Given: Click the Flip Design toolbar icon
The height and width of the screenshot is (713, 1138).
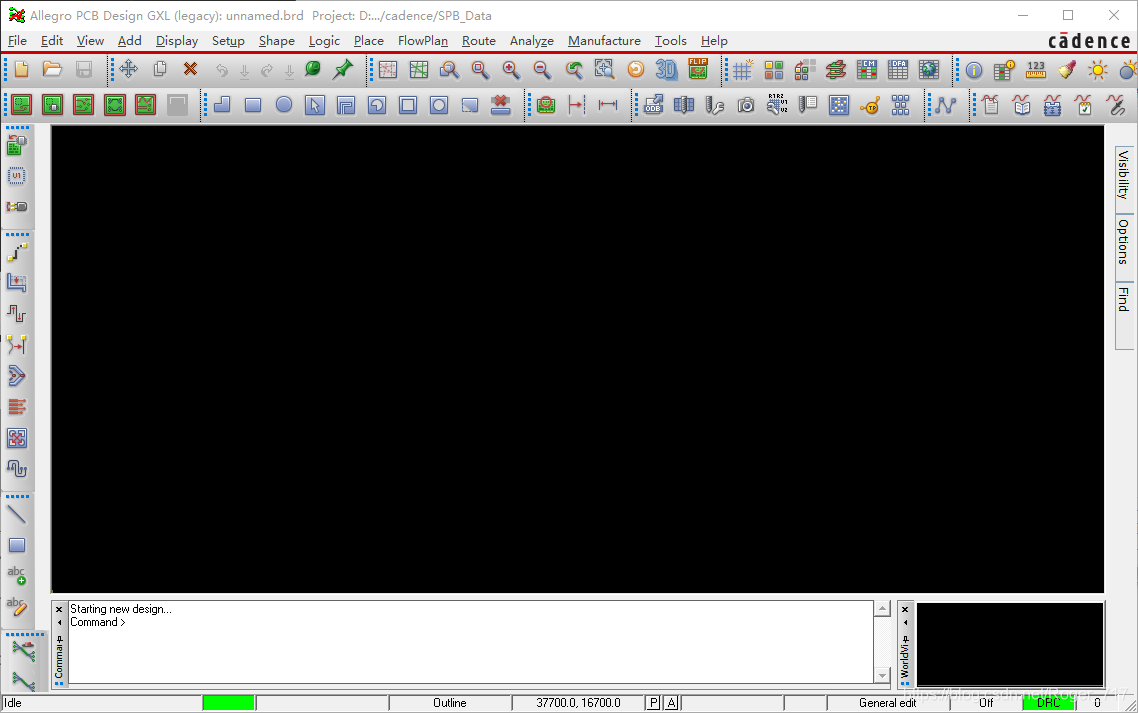Looking at the screenshot, I should pos(698,70).
